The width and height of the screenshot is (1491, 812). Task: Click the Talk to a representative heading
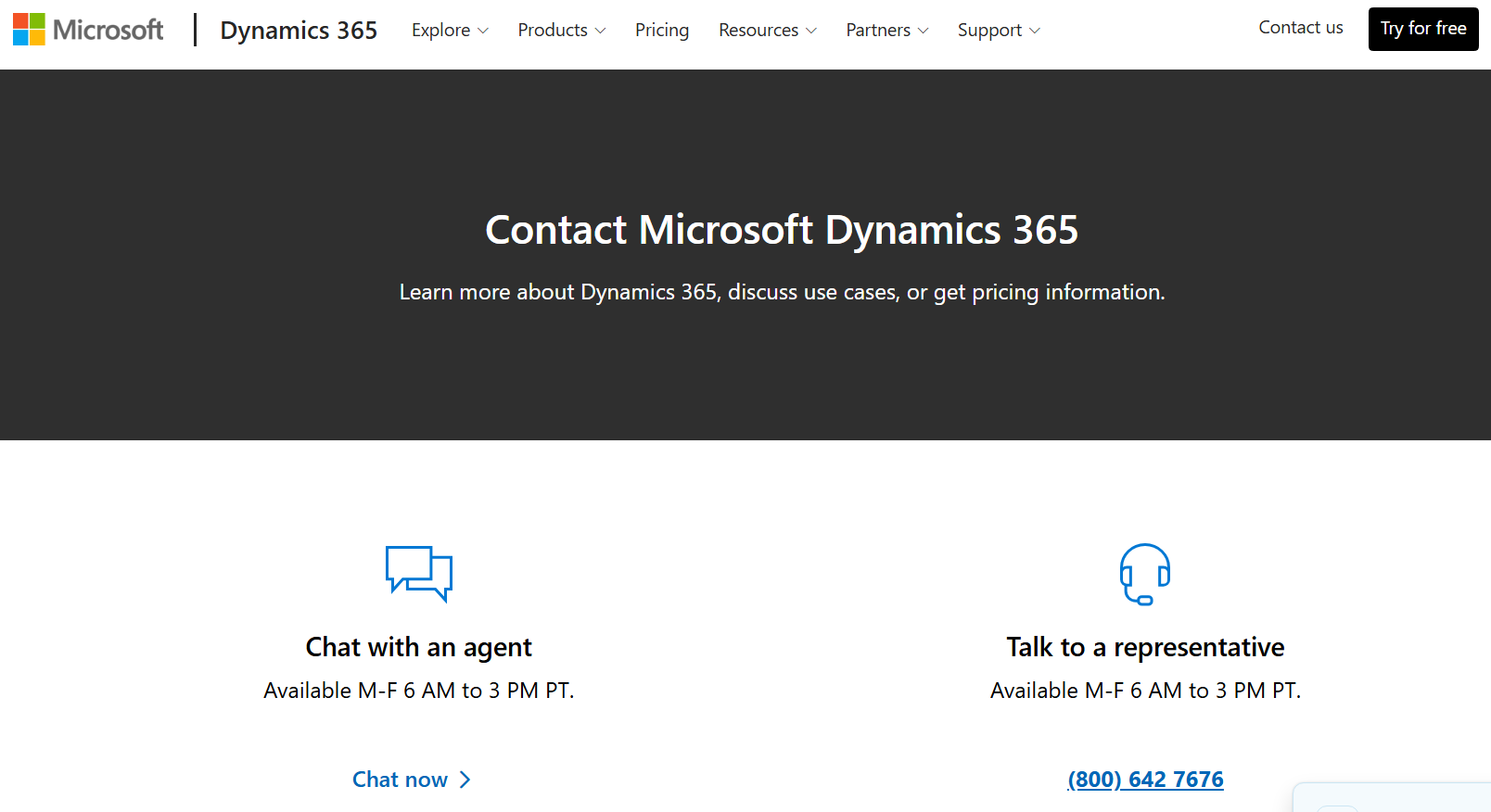click(1145, 647)
